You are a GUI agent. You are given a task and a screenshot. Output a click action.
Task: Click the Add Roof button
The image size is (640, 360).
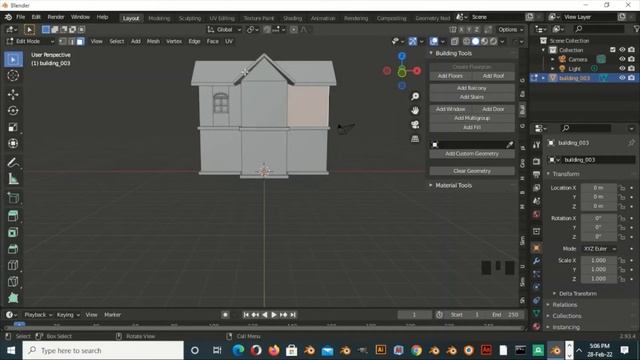pos(493,76)
